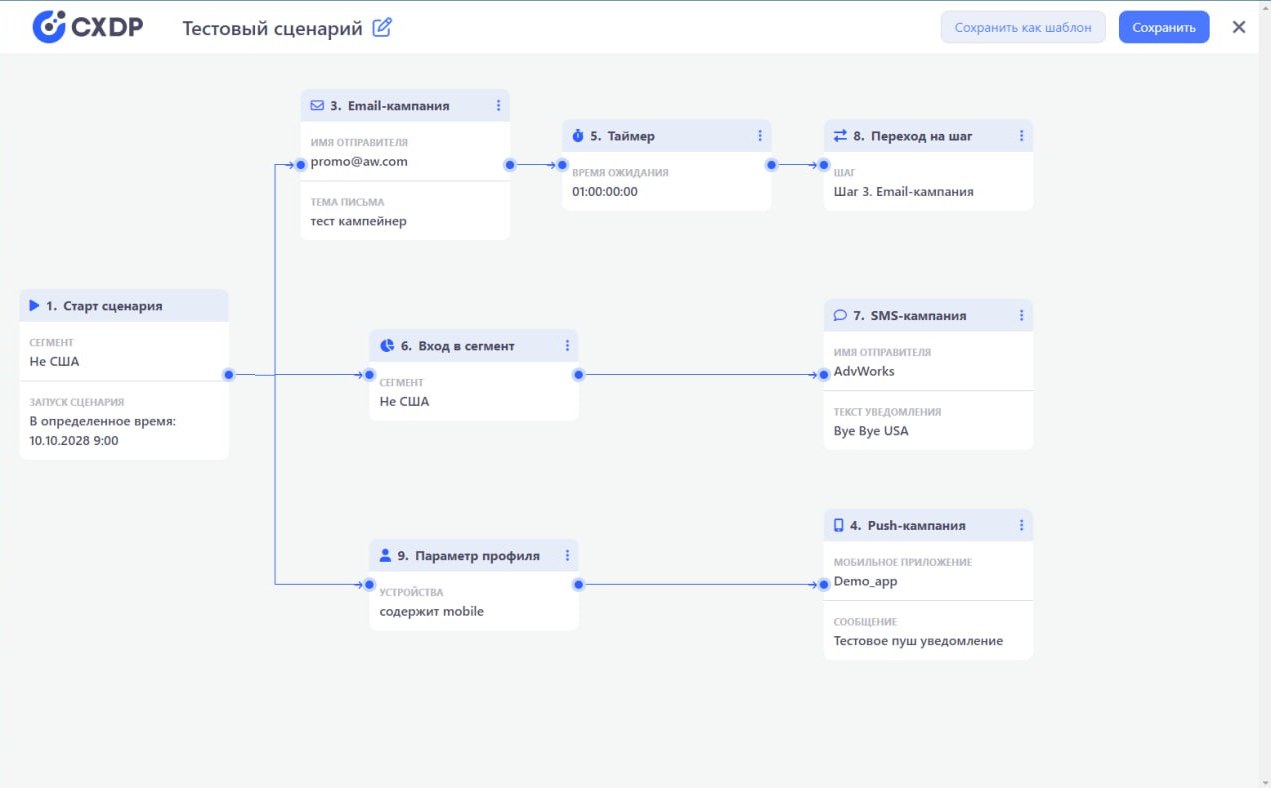The width and height of the screenshot is (1271, 788).
Task: Edit the scenario name with pencil icon
Action: pyautogui.click(x=382, y=28)
